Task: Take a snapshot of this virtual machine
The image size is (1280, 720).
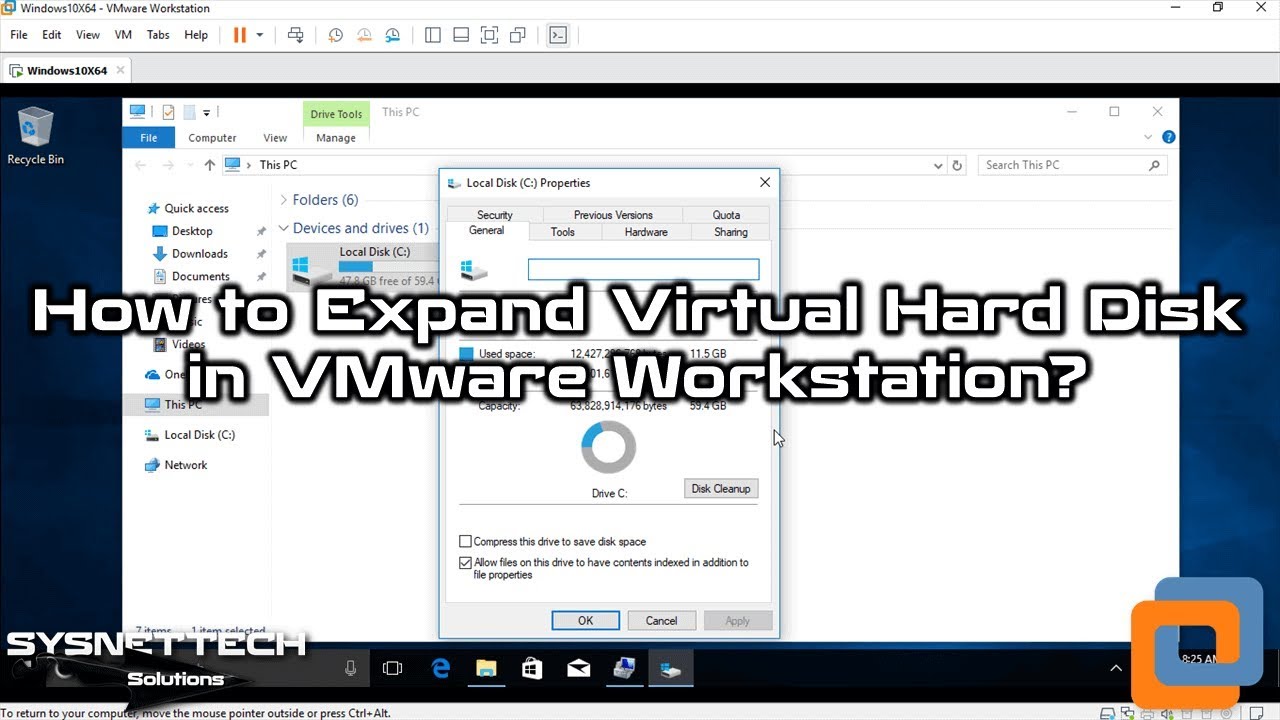Action: pyautogui.click(x=336, y=34)
